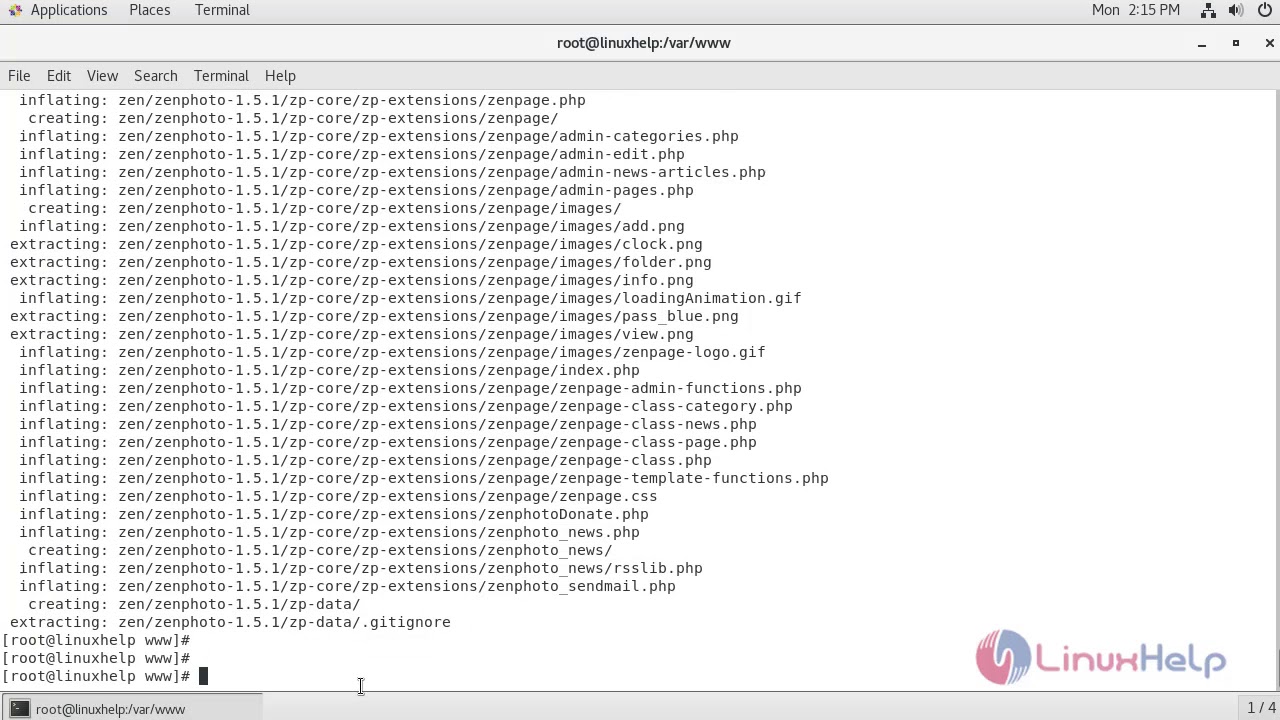Click the line creating zen/zenphoto-1.5.1/zp-data/
Screen dimensions: 1280x720
tap(194, 604)
